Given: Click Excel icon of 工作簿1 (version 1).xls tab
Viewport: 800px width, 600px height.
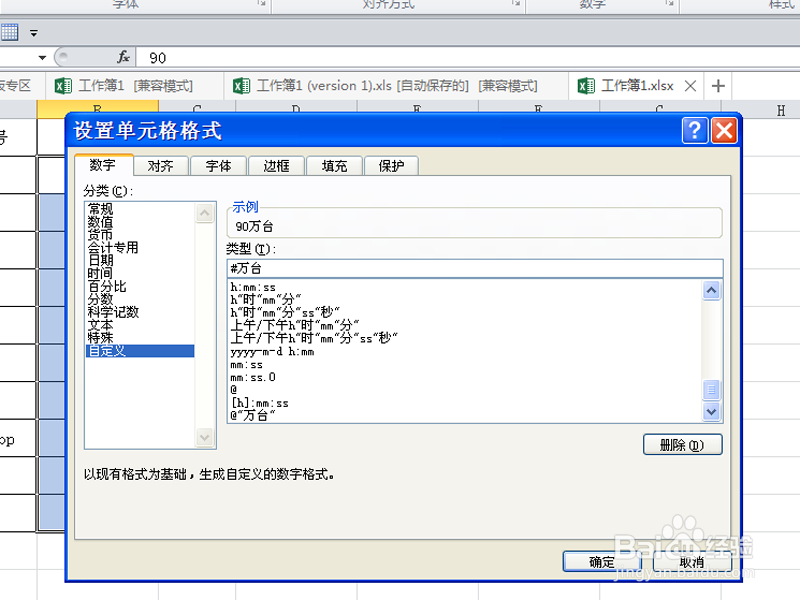Looking at the screenshot, I should 241,86.
